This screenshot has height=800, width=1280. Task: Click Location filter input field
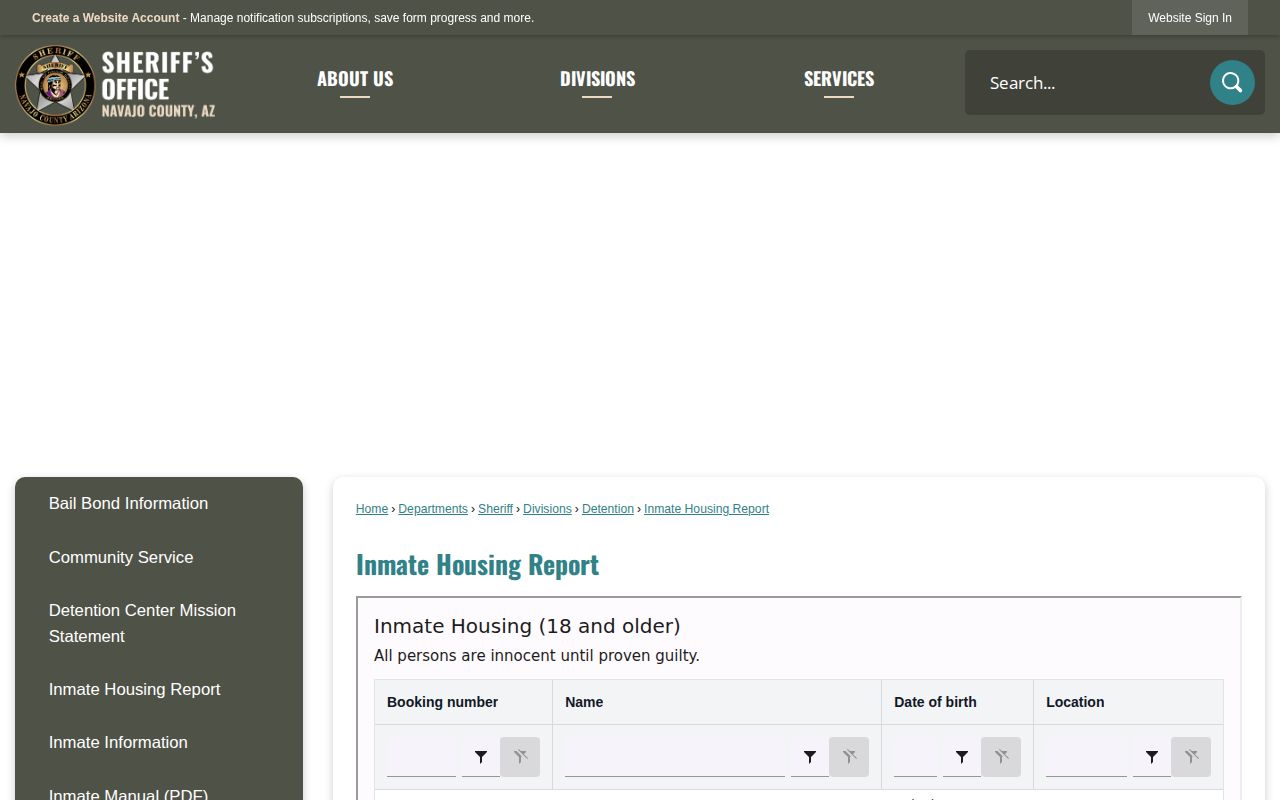click(1086, 757)
